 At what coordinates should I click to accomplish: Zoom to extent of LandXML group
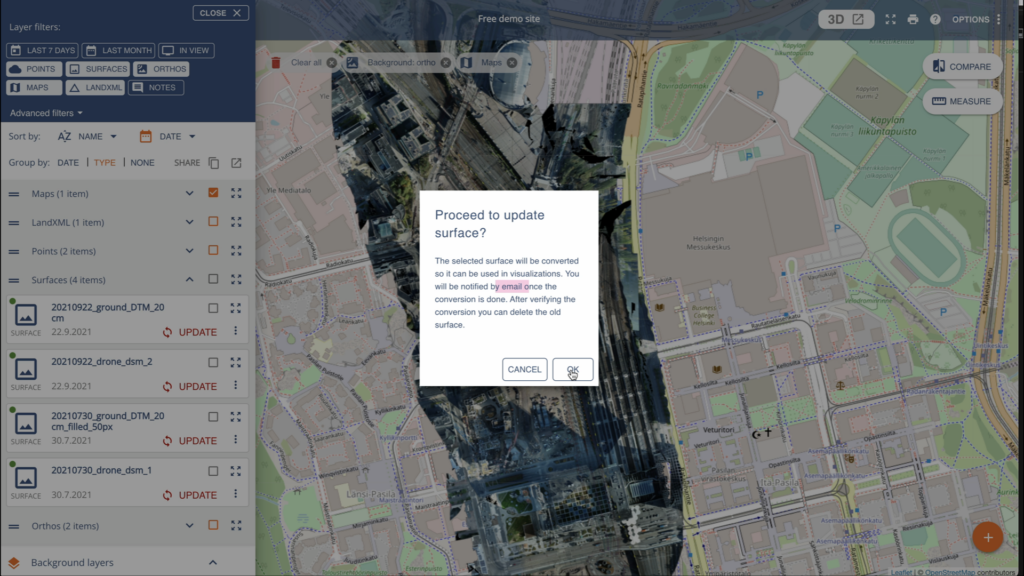pos(236,222)
